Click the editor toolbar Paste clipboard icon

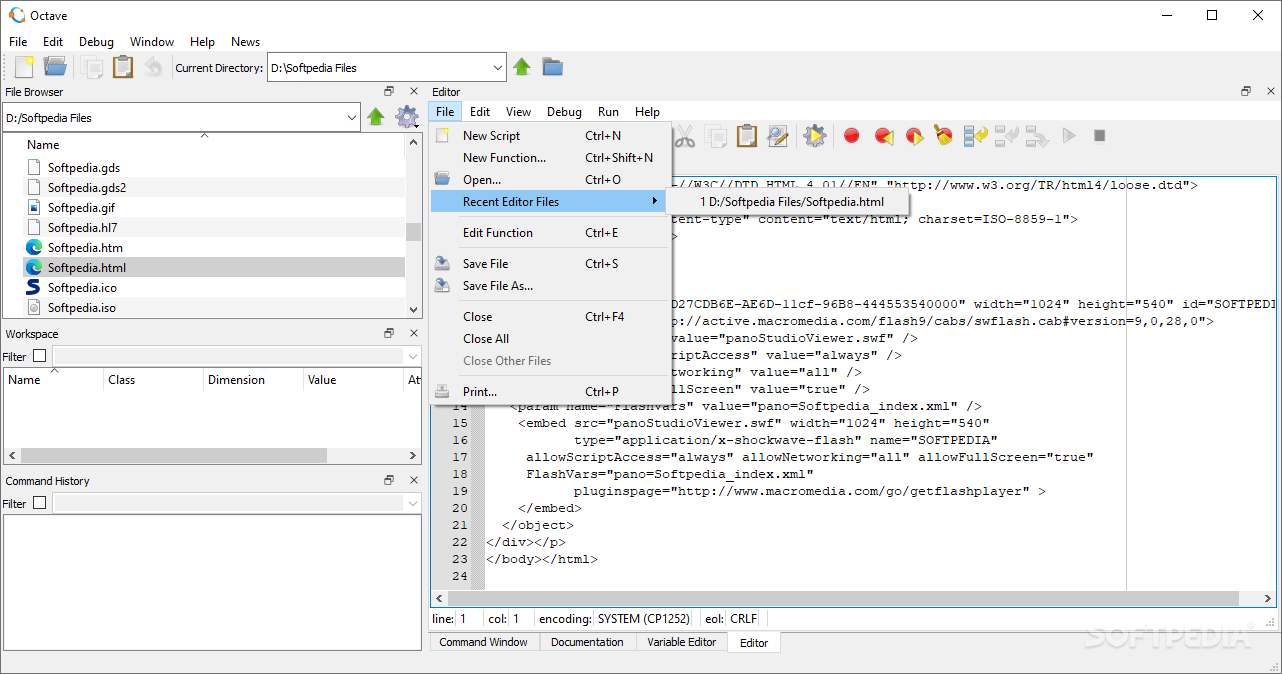click(747, 136)
